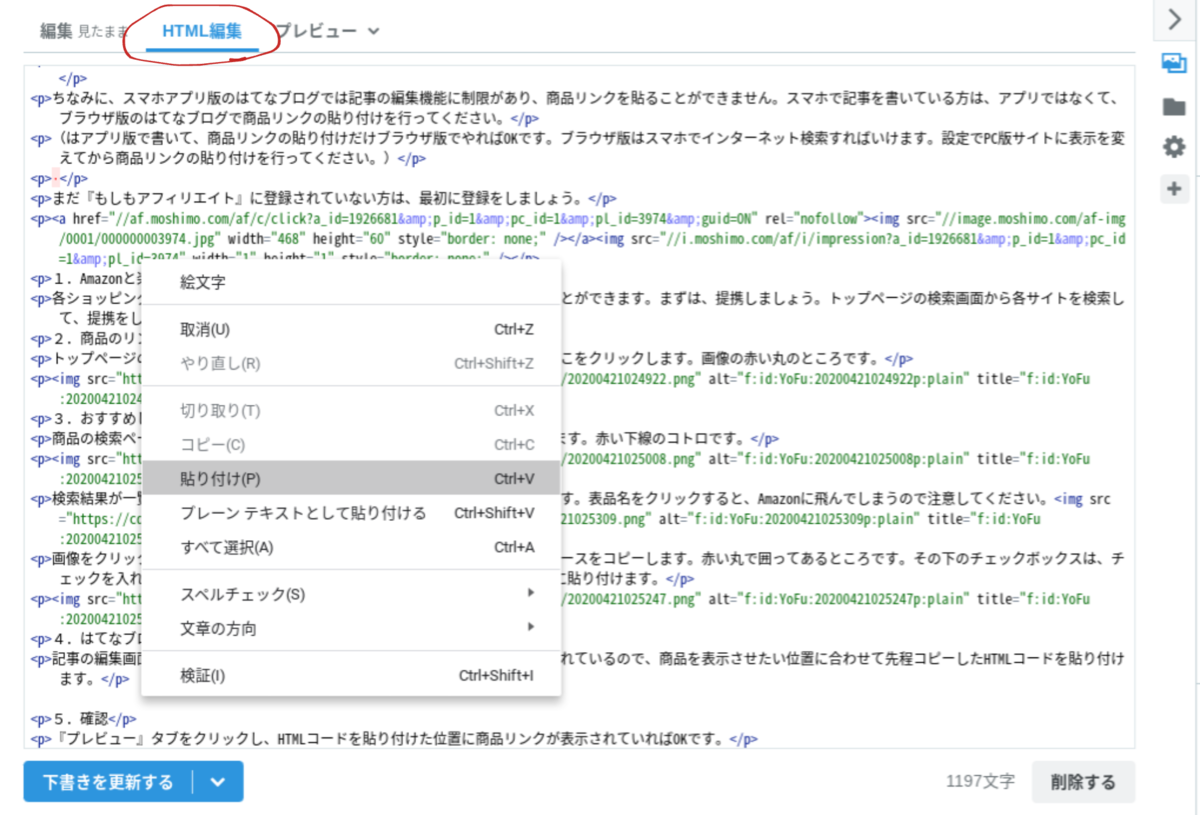Open the settings gear icon

1174,145
